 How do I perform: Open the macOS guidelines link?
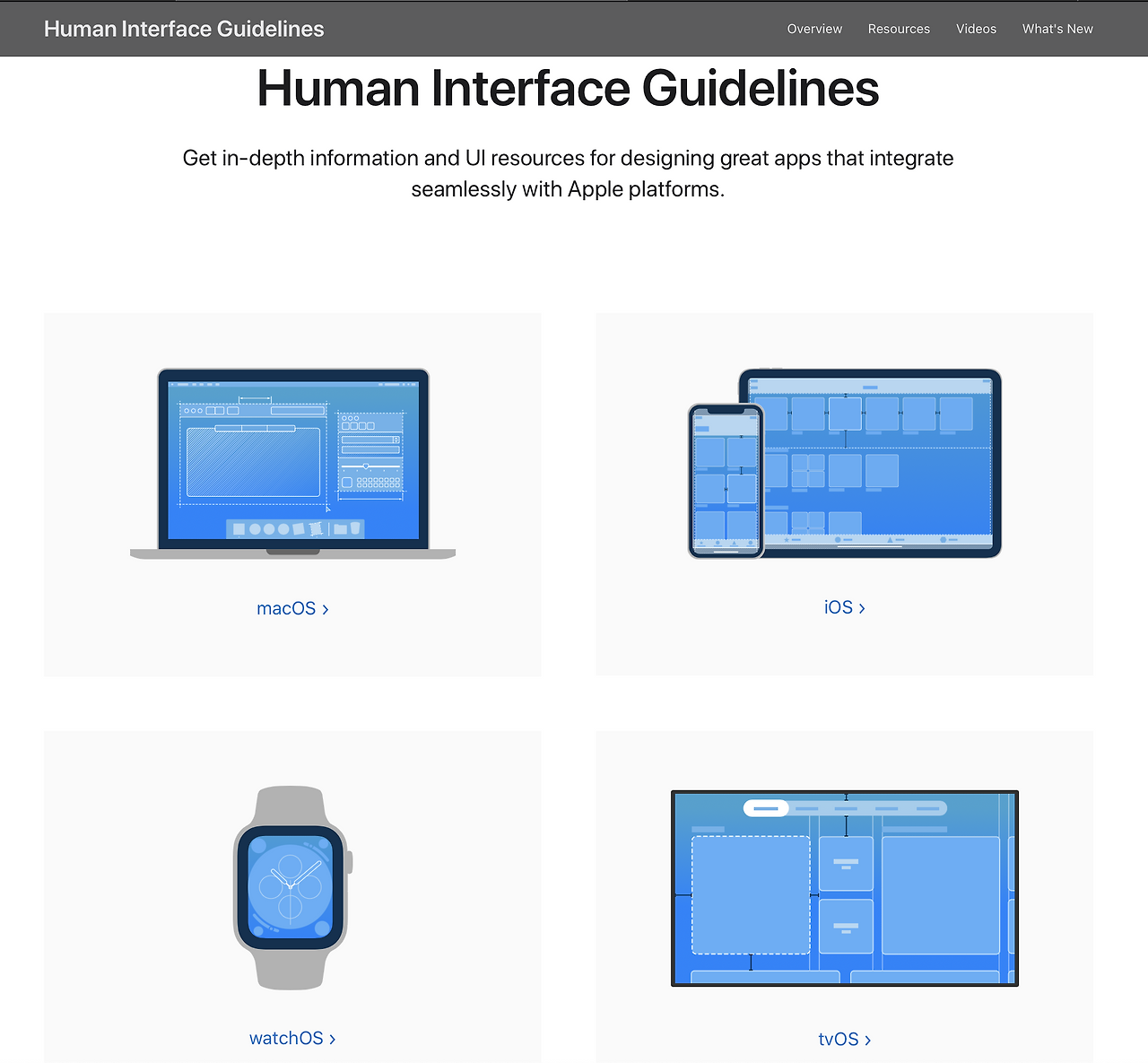[x=292, y=608]
